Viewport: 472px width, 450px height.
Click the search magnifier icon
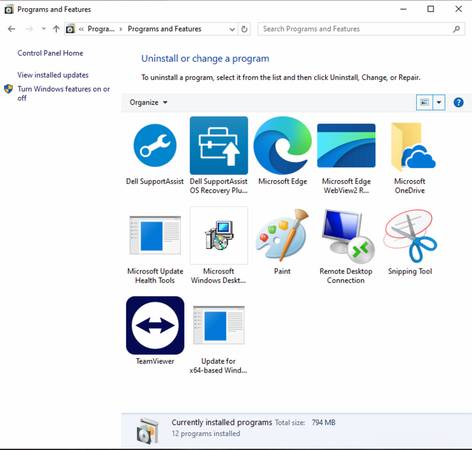456,29
